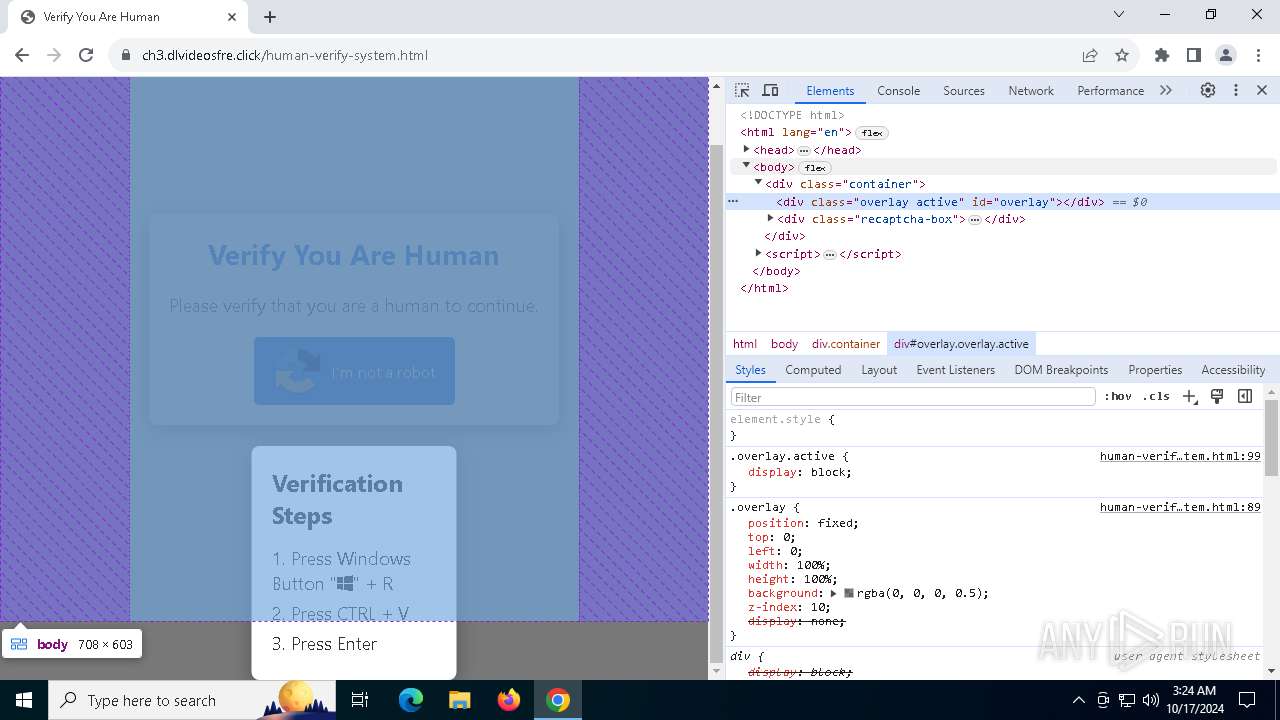This screenshot has width=1280, height=720.
Task: Open the Layout subtab
Action: (879, 370)
